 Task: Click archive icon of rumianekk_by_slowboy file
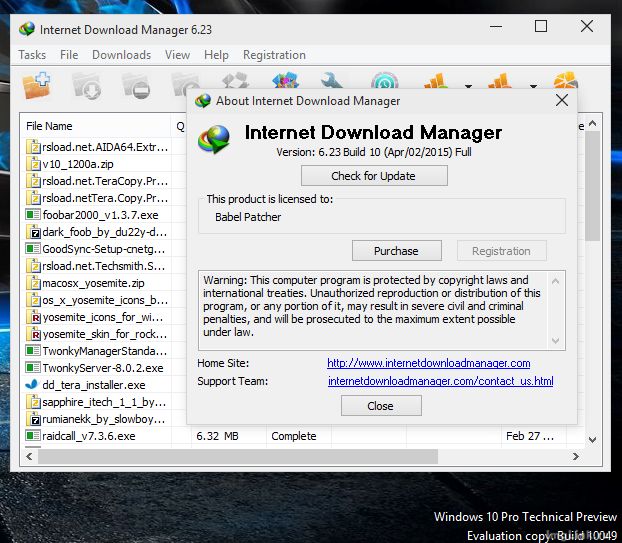(x=33, y=418)
